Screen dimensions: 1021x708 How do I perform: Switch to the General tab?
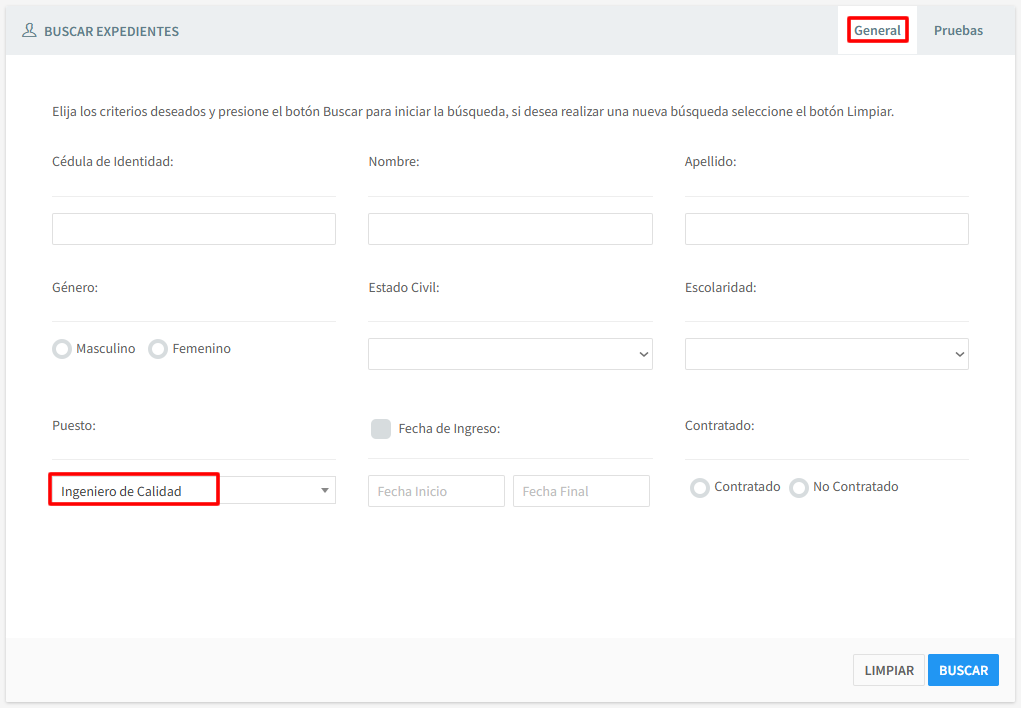point(877,30)
